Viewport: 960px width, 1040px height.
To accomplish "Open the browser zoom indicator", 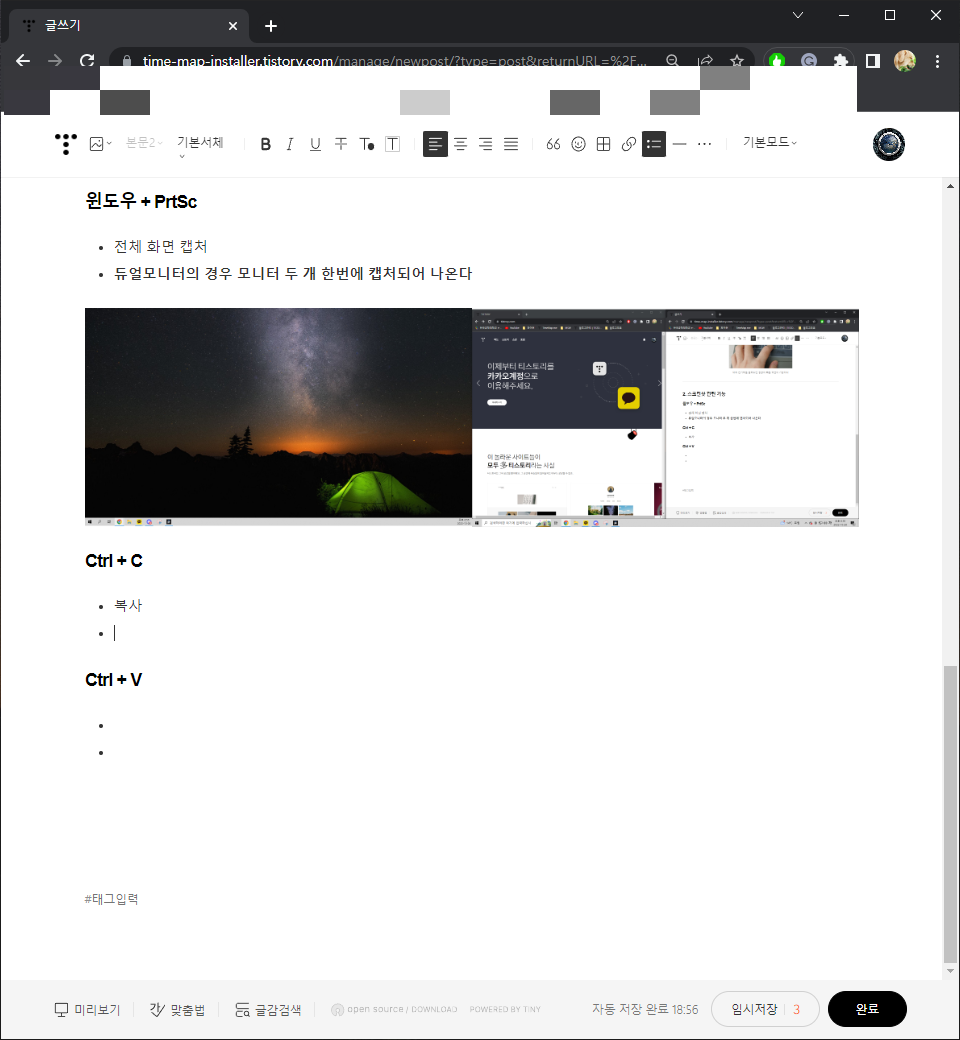I will coord(672,60).
